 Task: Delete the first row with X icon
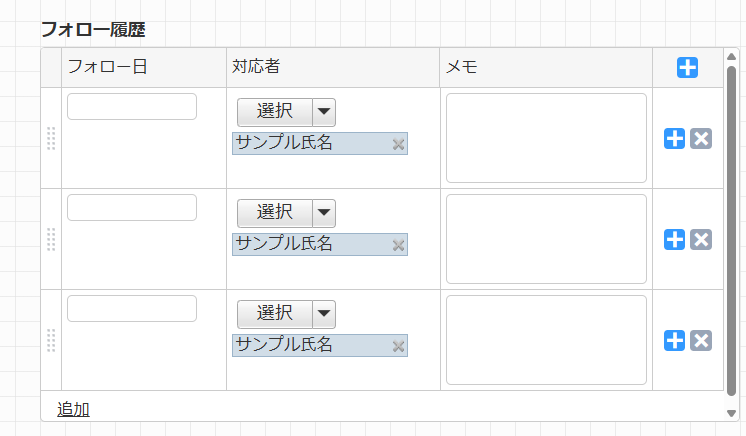click(x=701, y=139)
